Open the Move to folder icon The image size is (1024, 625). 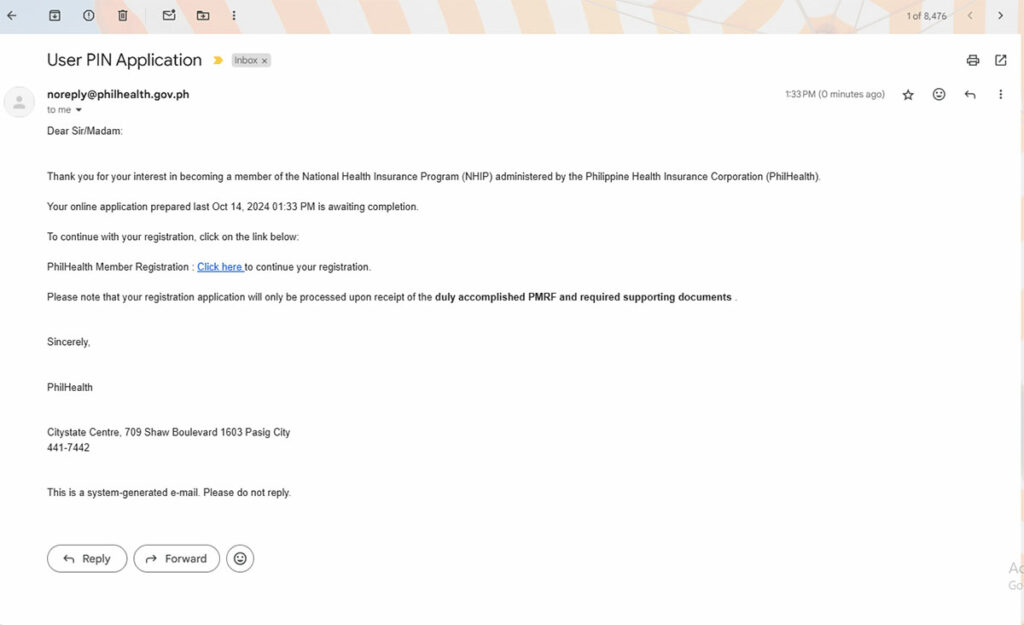point(203,16)
